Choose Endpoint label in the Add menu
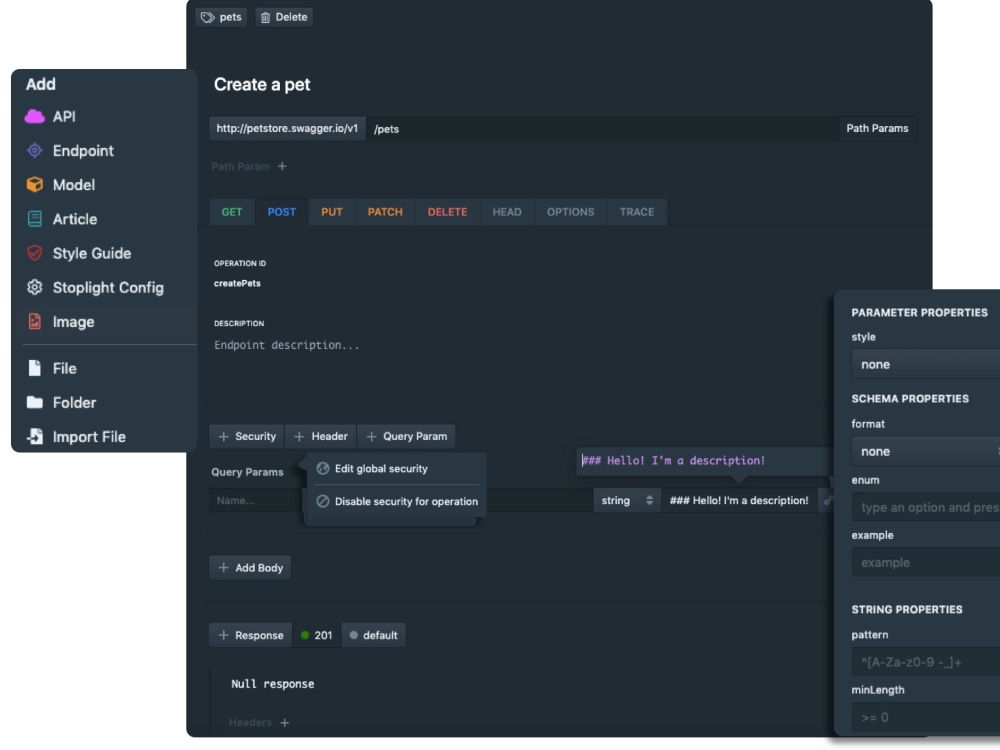Image resolution: width=1000 pixels, height=750 pixels. (x=83, y=151)
